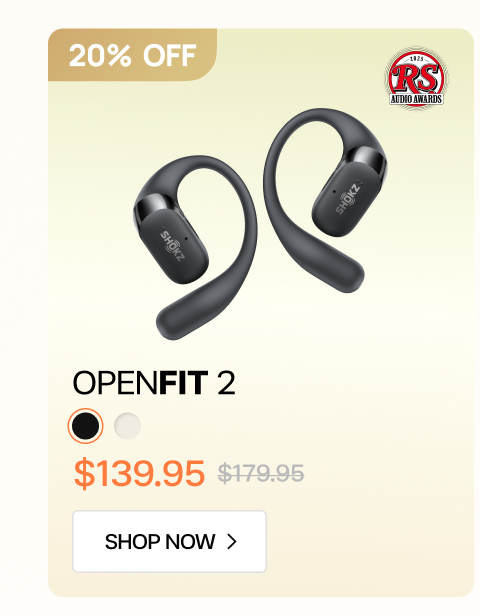Image resolution: width=480 pixels, height=615 pixels.
Task: Click the RS Audio Awards badge
Action: (416, 79)
